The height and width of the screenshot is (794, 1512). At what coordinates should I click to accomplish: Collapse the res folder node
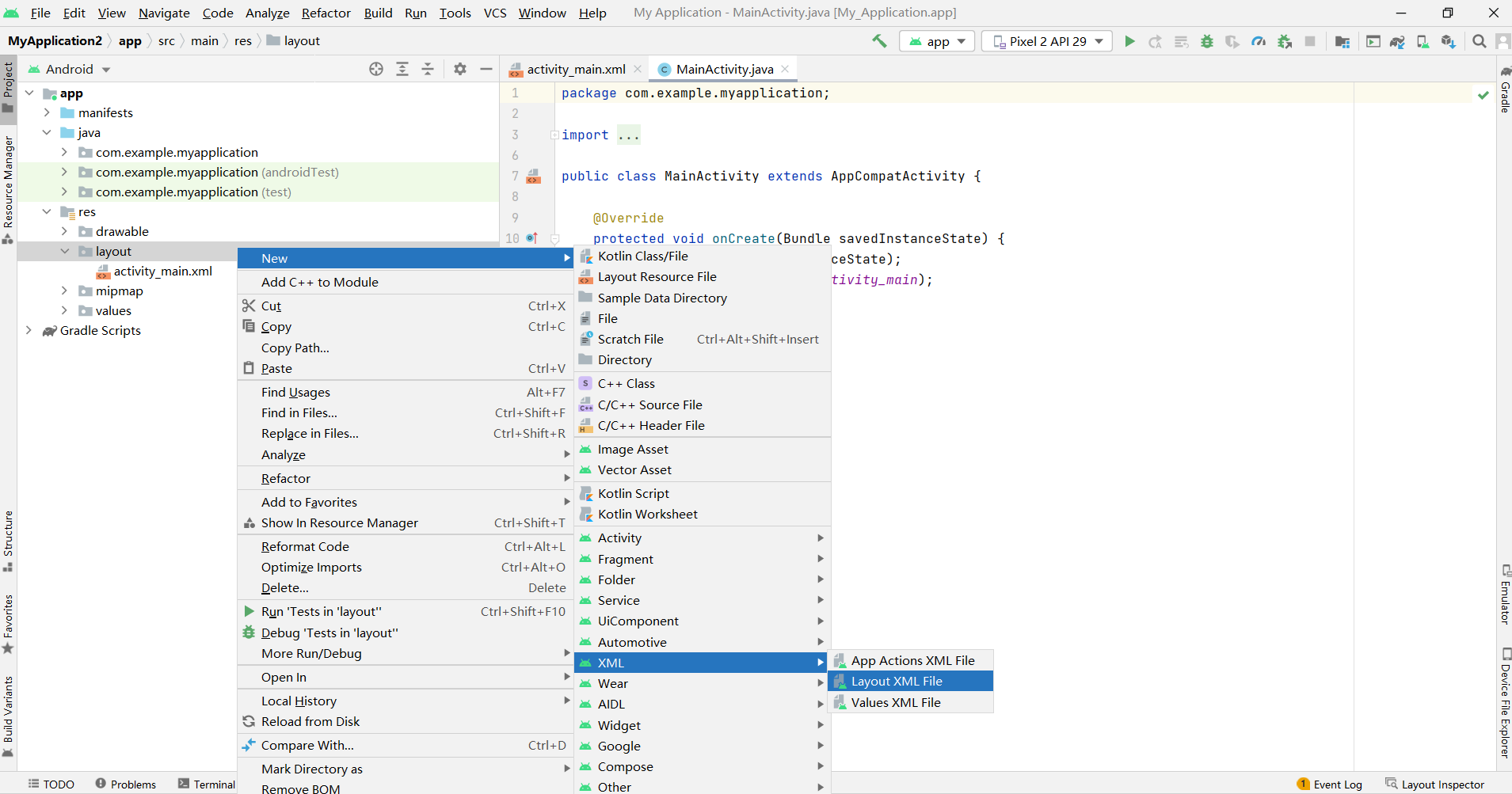click(x=47, y=211)
